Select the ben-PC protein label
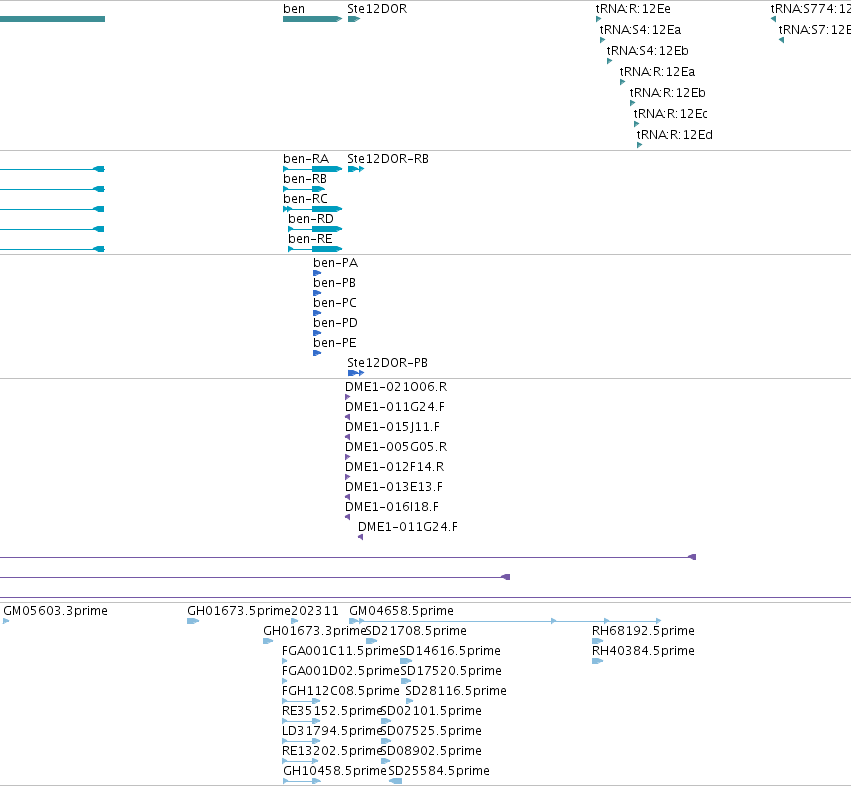The width and height of the screenshot is (851, 786). coord(335,303)
